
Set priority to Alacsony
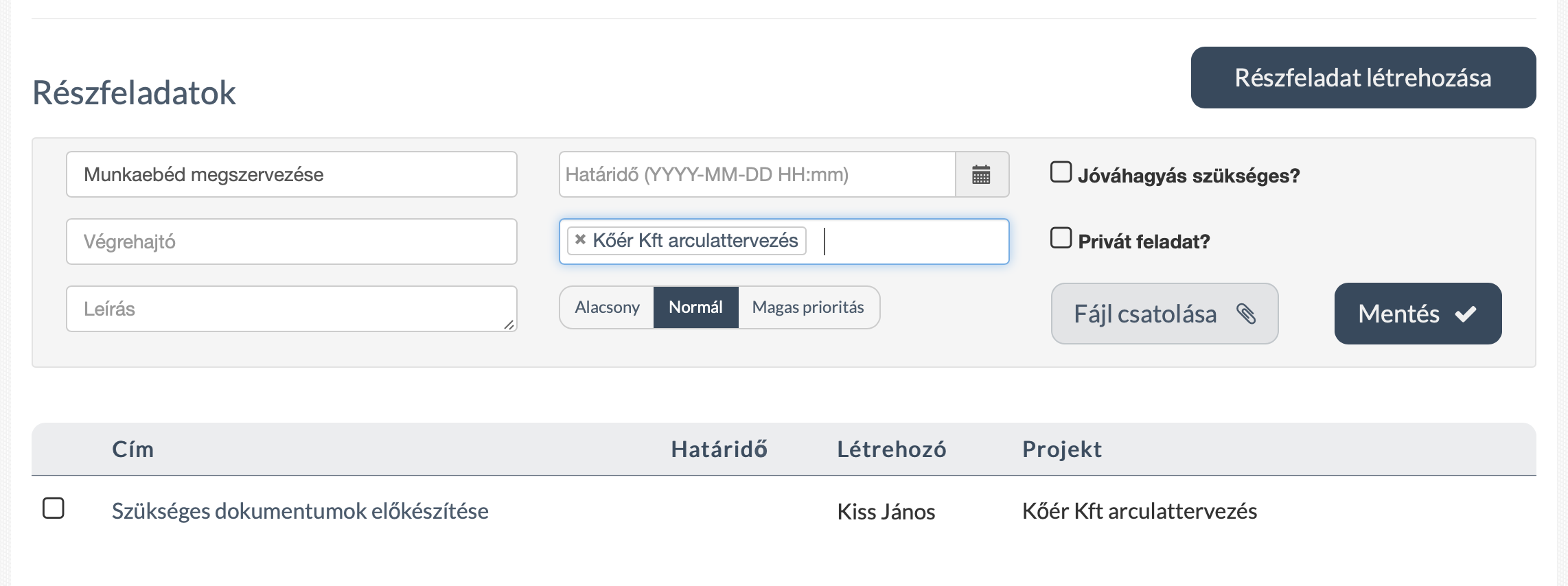[607, 307]
